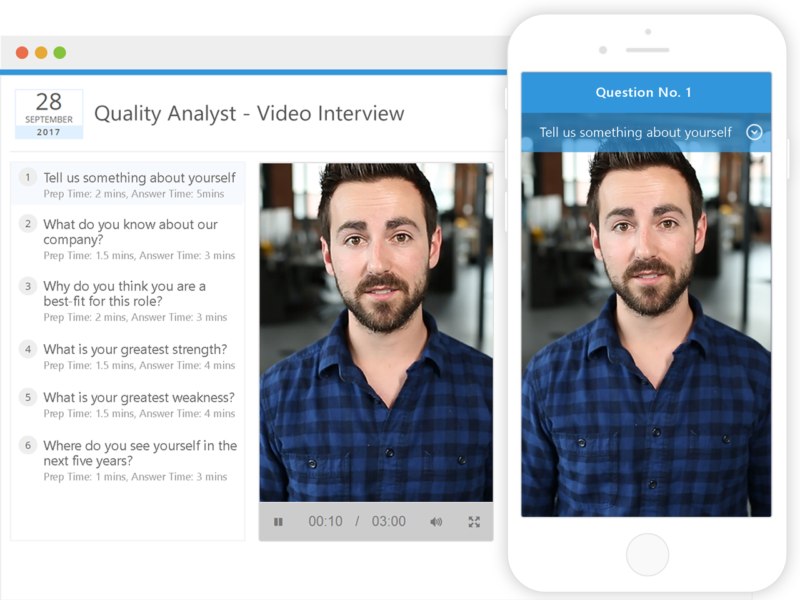Image resolution: width=800 pixels, height=600 pixels.
Task: Select 'Why do you think you are a best-fit' question
Action: click(125, 294)
